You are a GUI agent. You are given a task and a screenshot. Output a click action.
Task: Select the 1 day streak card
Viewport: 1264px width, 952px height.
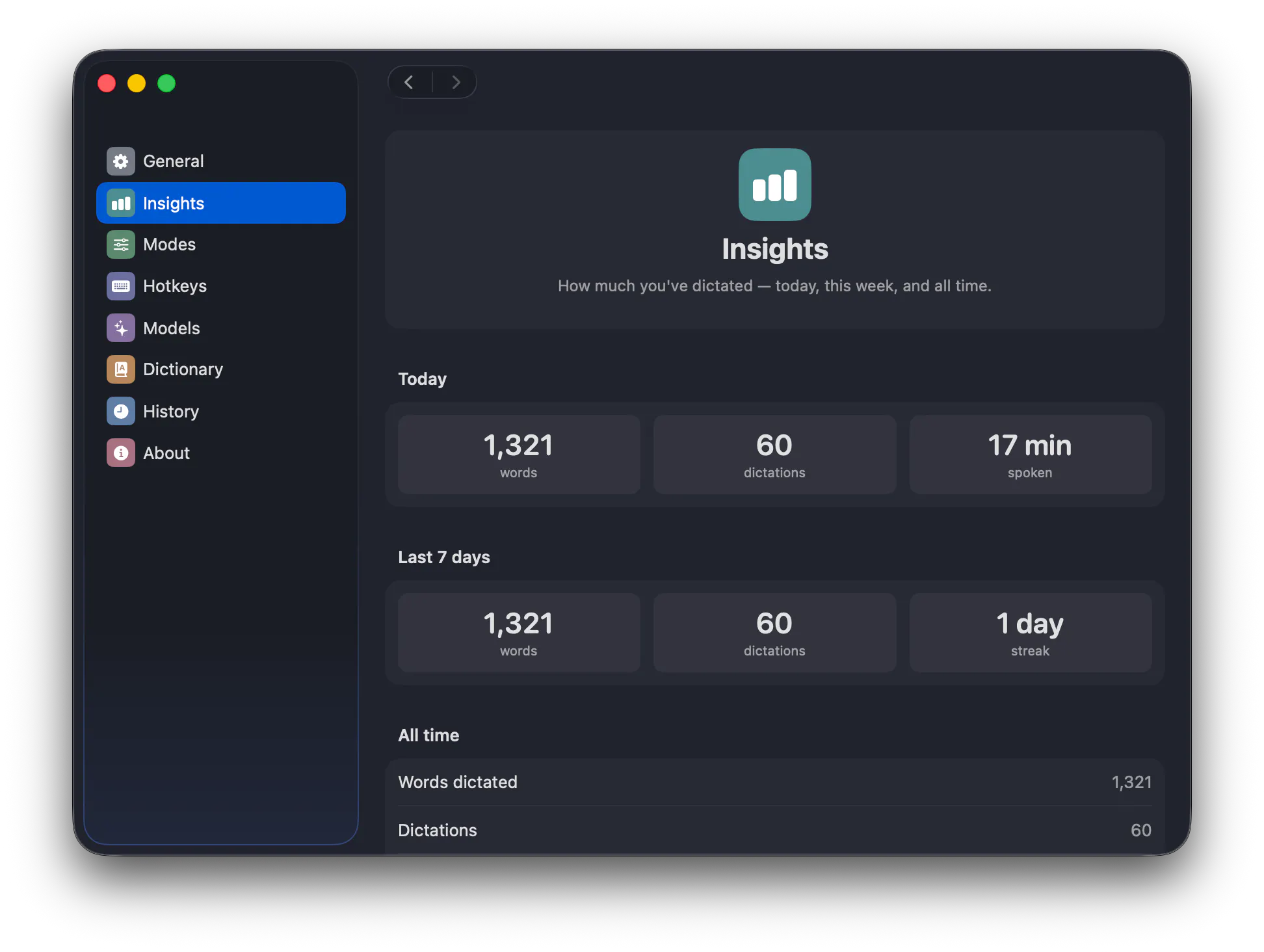click(1031, 633)
